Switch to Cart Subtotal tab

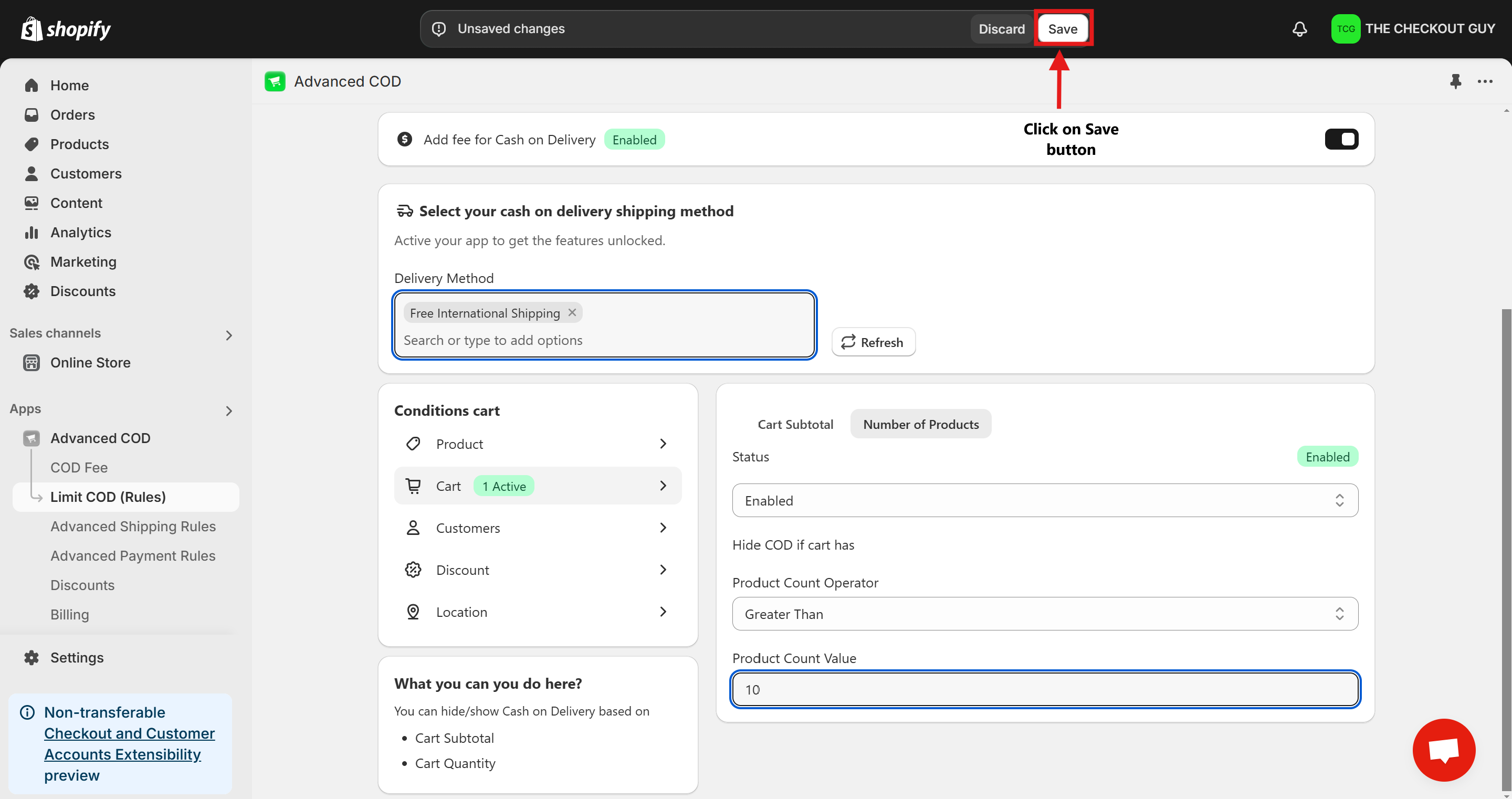[795, 424]
